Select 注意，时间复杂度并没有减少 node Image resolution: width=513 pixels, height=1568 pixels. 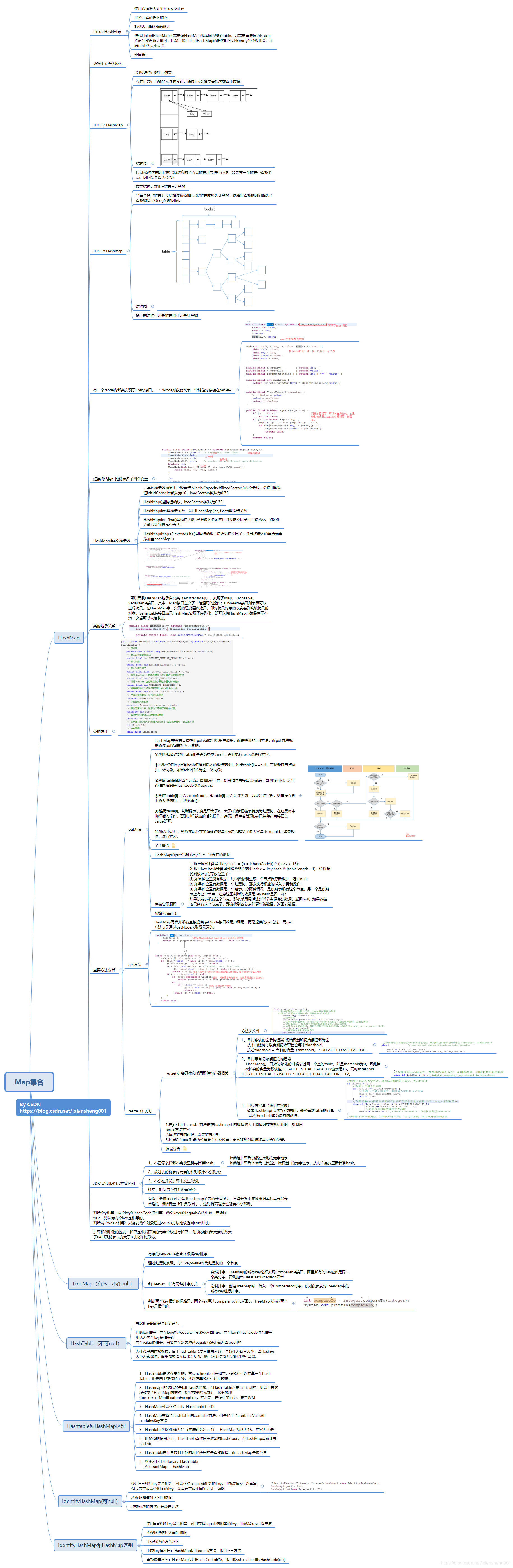click(x=172, y=1190)
